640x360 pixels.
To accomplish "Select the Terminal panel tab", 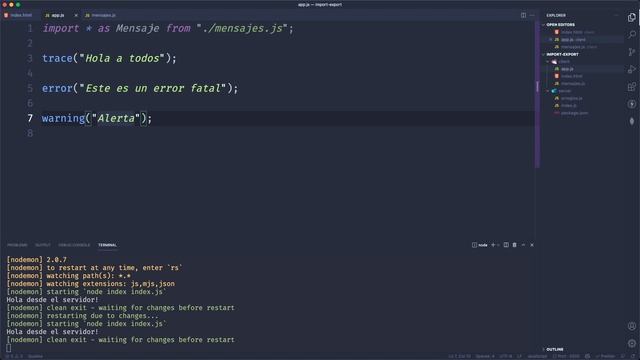I will coord(107,245).
